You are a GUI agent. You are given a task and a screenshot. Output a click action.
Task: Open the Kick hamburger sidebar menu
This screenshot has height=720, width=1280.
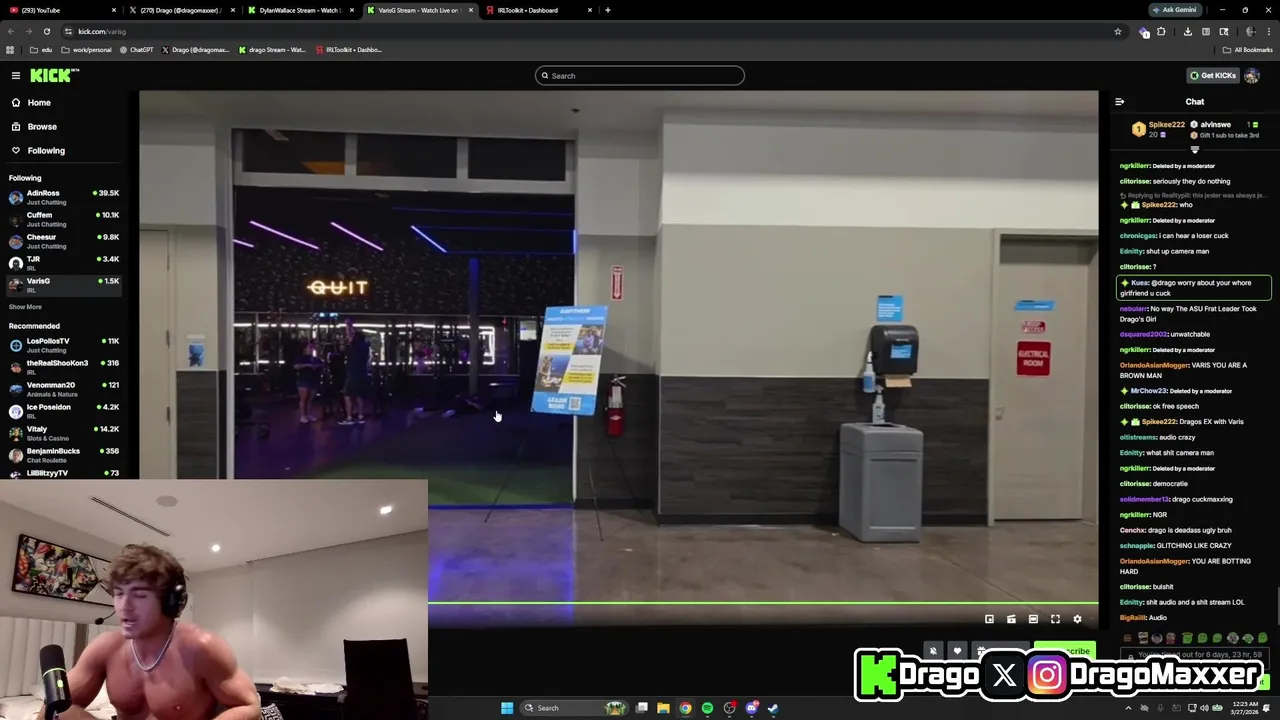(16, 76)
